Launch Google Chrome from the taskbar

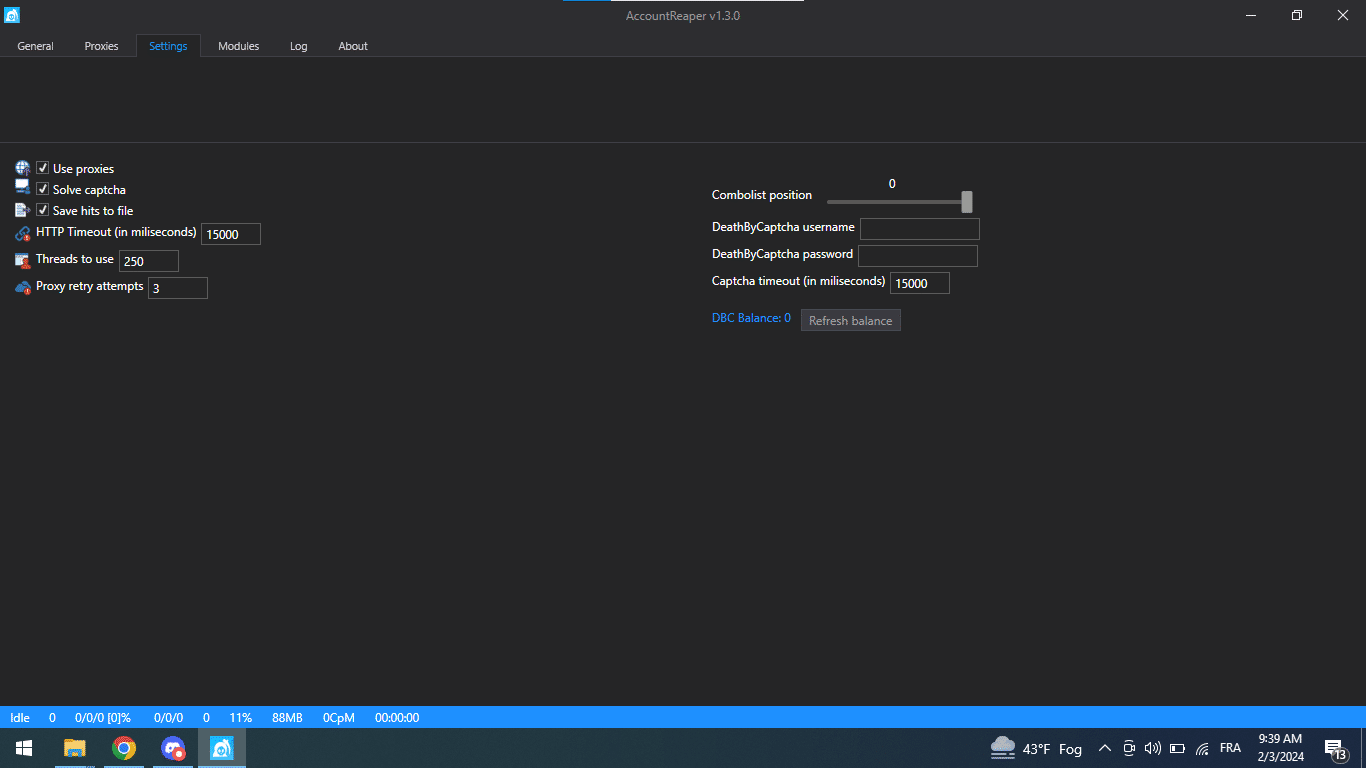tap(124, 748)
